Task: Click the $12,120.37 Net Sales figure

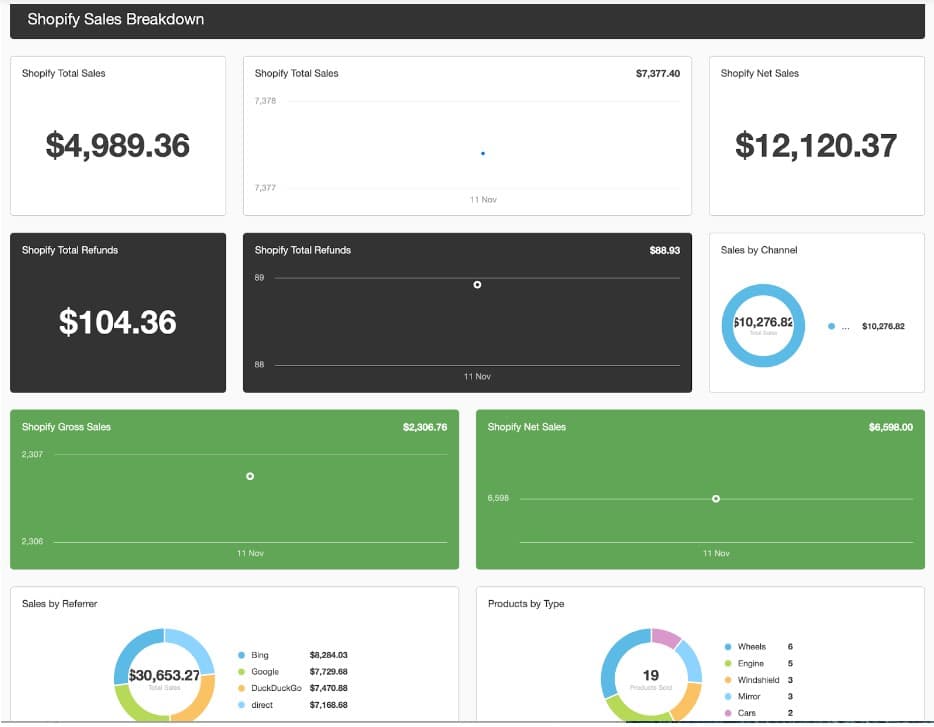Action: [x=815, y=146]
